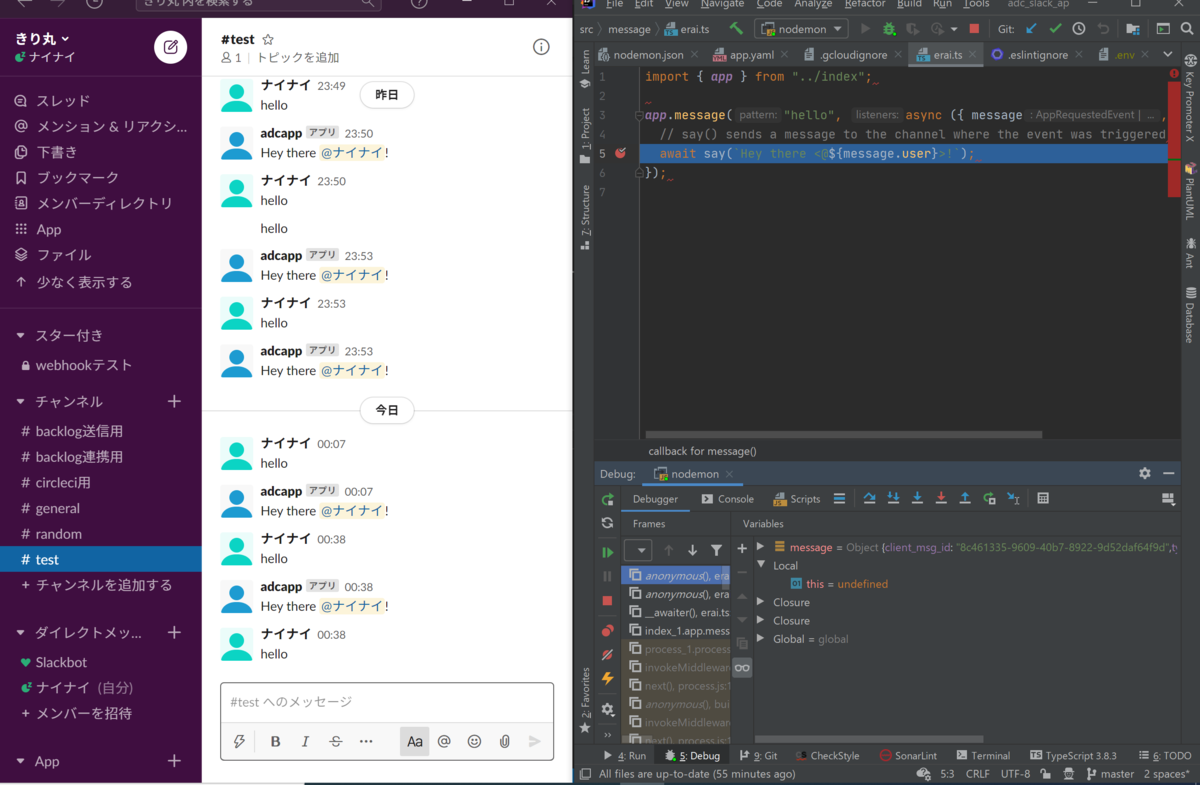
Task: Collapse the チャンネル sidebar section
Action: 21,401
